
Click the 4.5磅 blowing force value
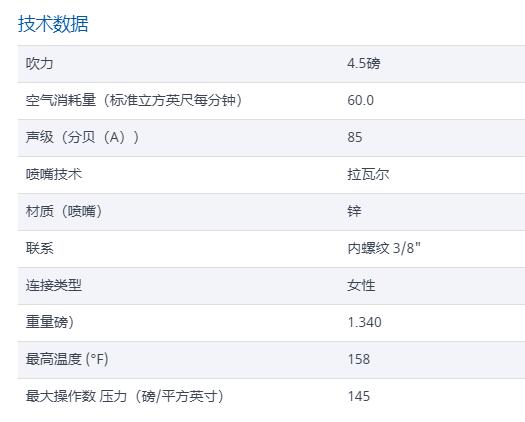click(364, 63)
